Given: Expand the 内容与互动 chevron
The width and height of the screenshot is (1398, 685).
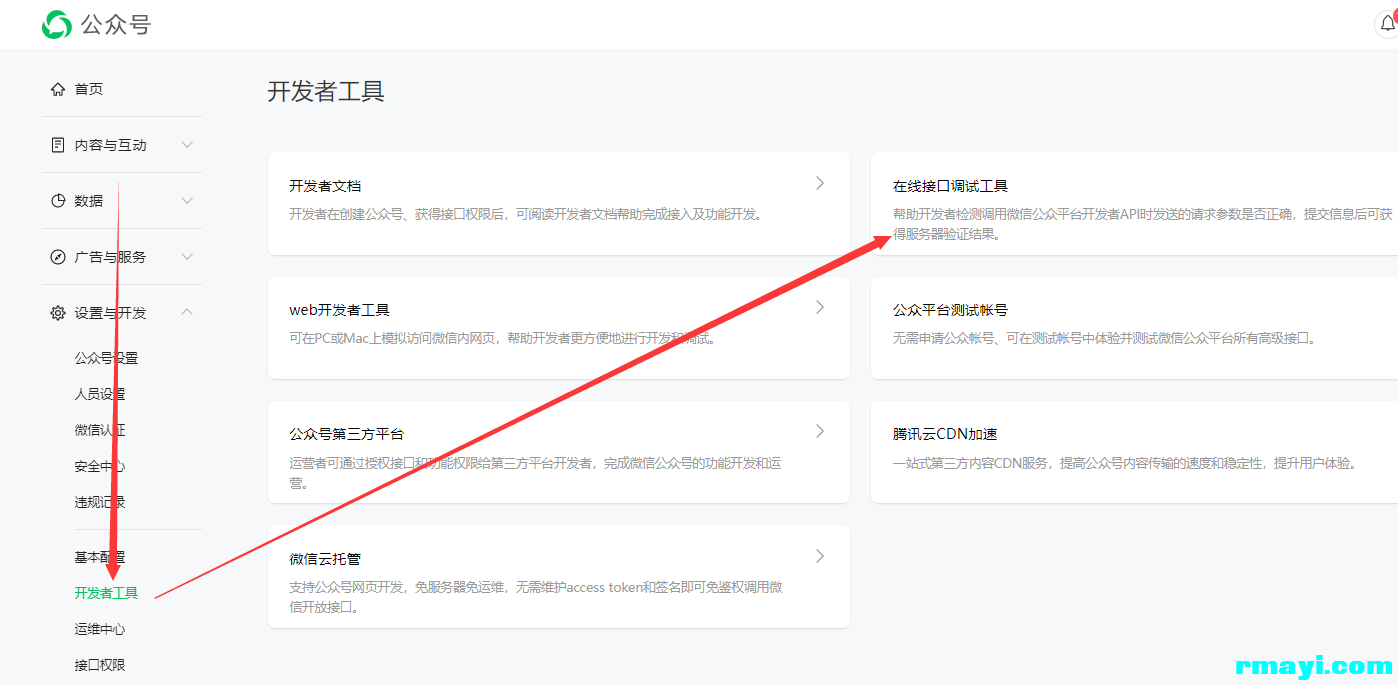Looking at the screenshot, I should tap(187, 145).
